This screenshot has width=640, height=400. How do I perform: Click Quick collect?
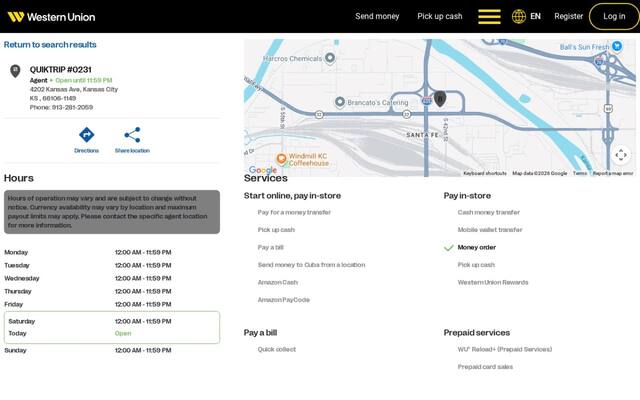(x=277, y=349)
